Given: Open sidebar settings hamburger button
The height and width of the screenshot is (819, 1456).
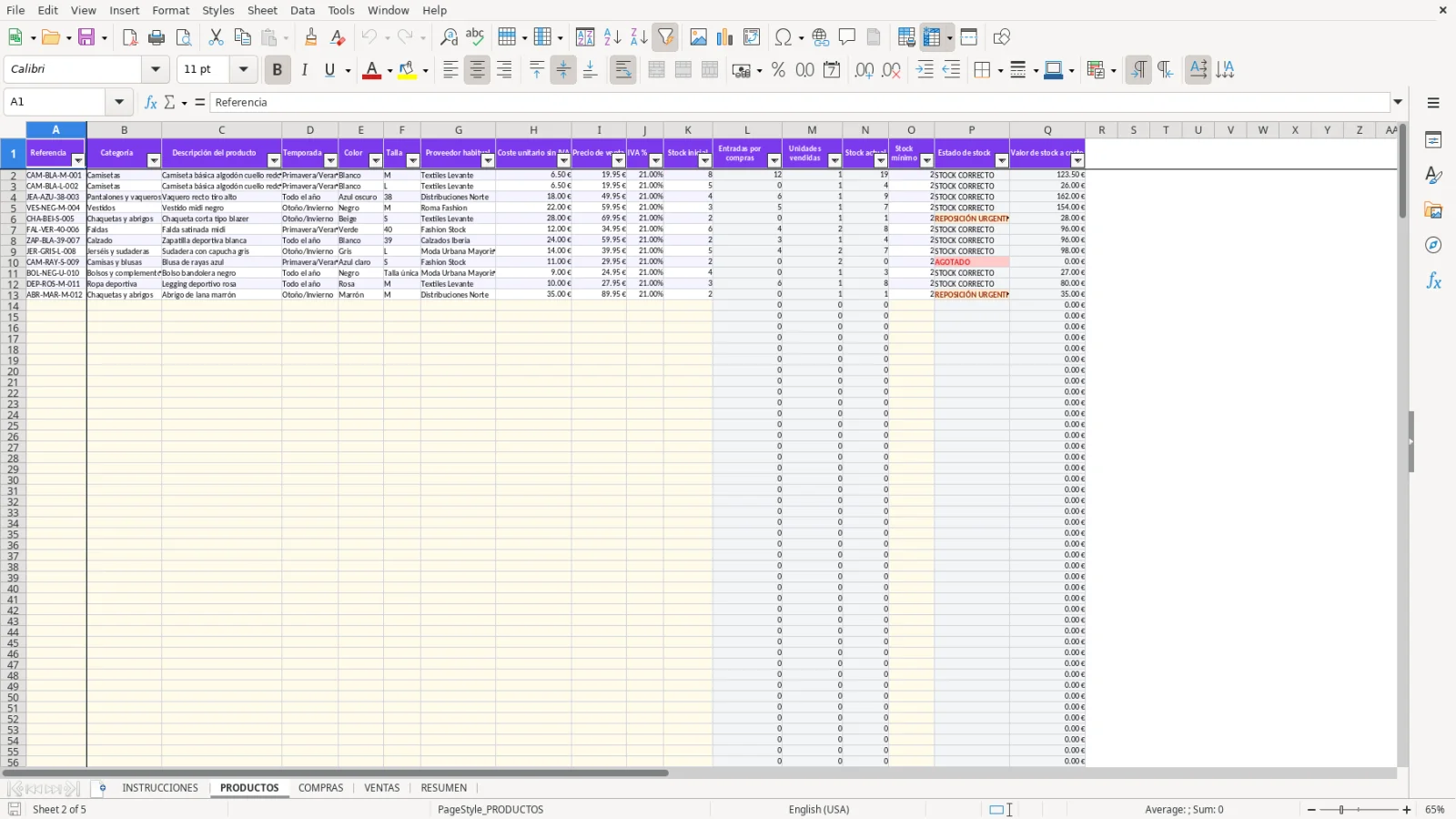Looking at the screenshot, I should [1433, 103].
